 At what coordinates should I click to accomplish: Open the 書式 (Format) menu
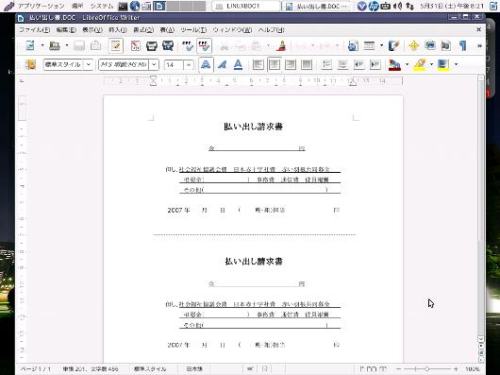tap(143, 30)
